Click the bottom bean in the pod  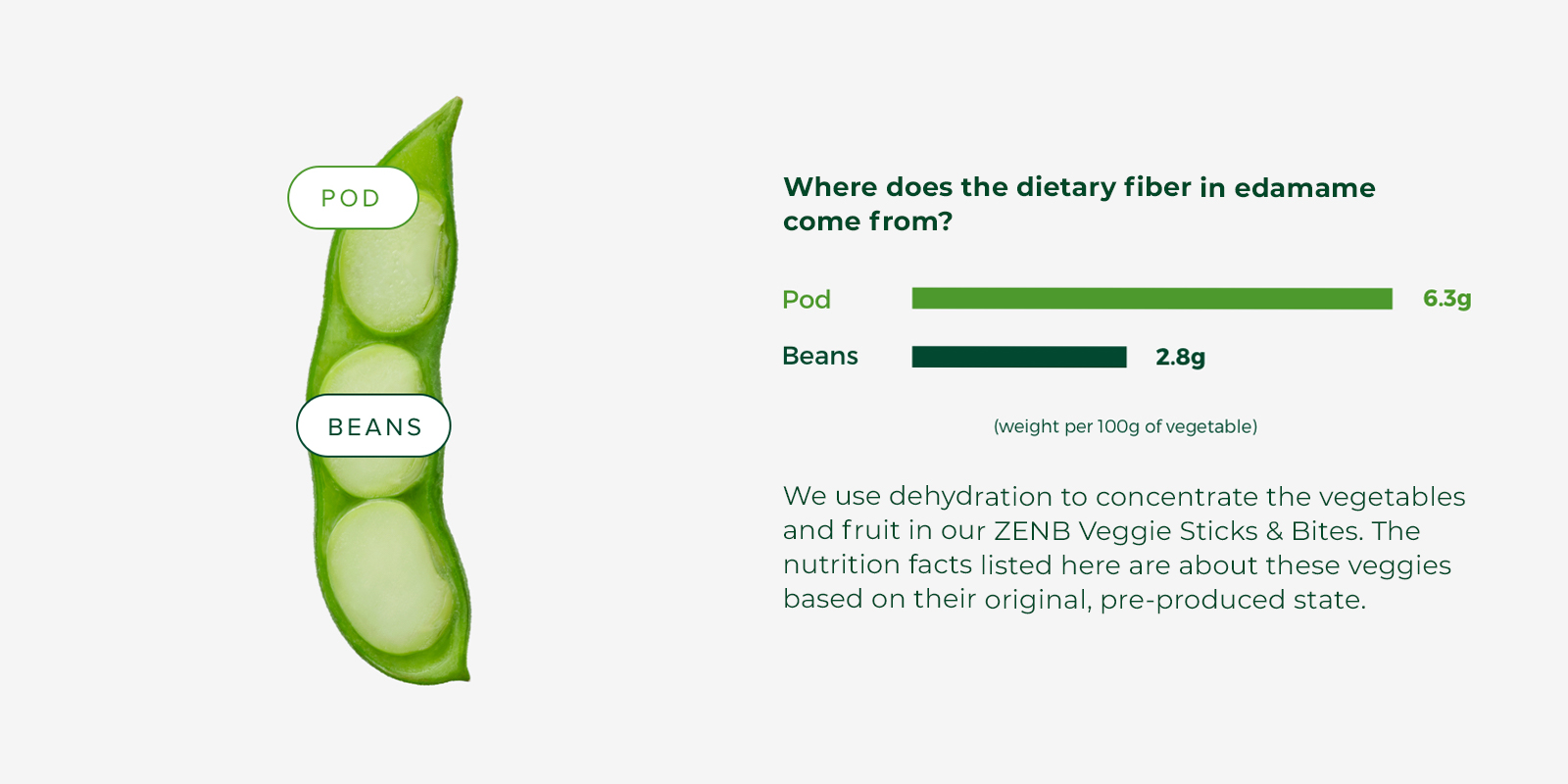pyautogui.click(x=389, y=576)
